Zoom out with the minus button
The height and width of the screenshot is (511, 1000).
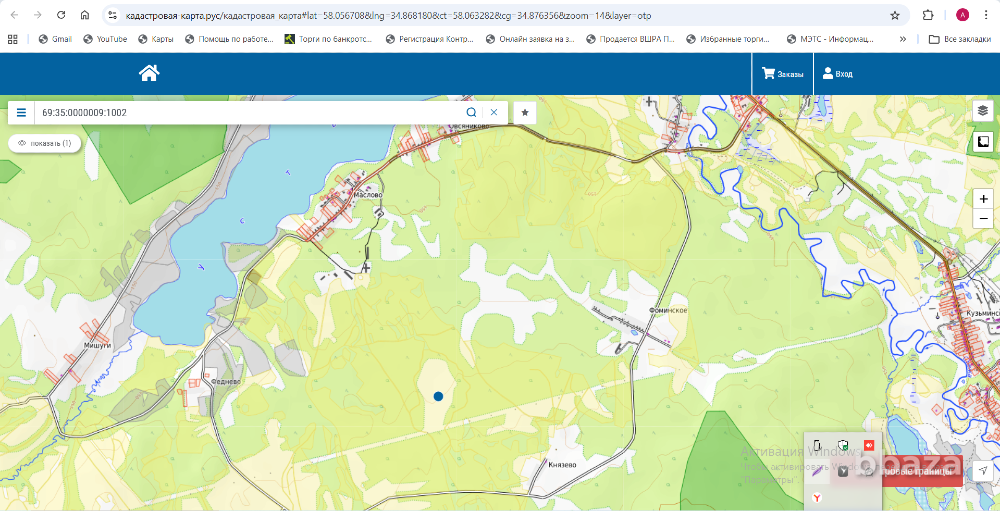point(983,220)
